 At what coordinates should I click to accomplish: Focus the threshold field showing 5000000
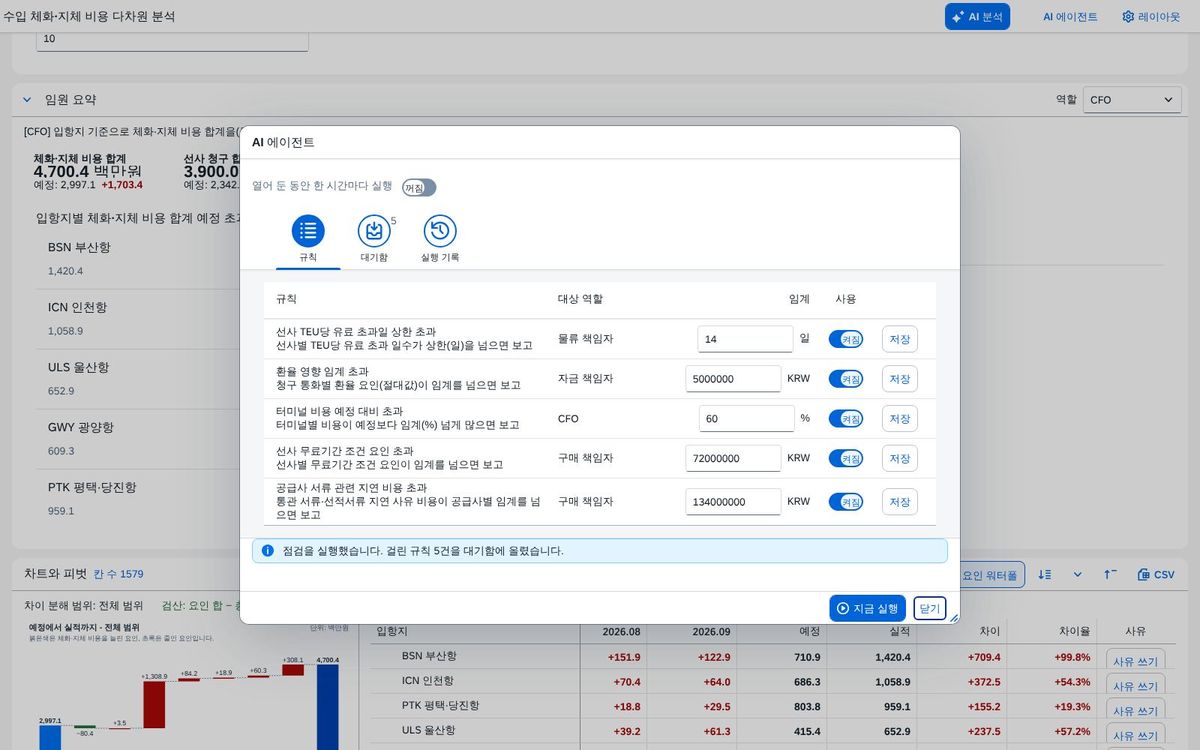click(x=733, y=379)
